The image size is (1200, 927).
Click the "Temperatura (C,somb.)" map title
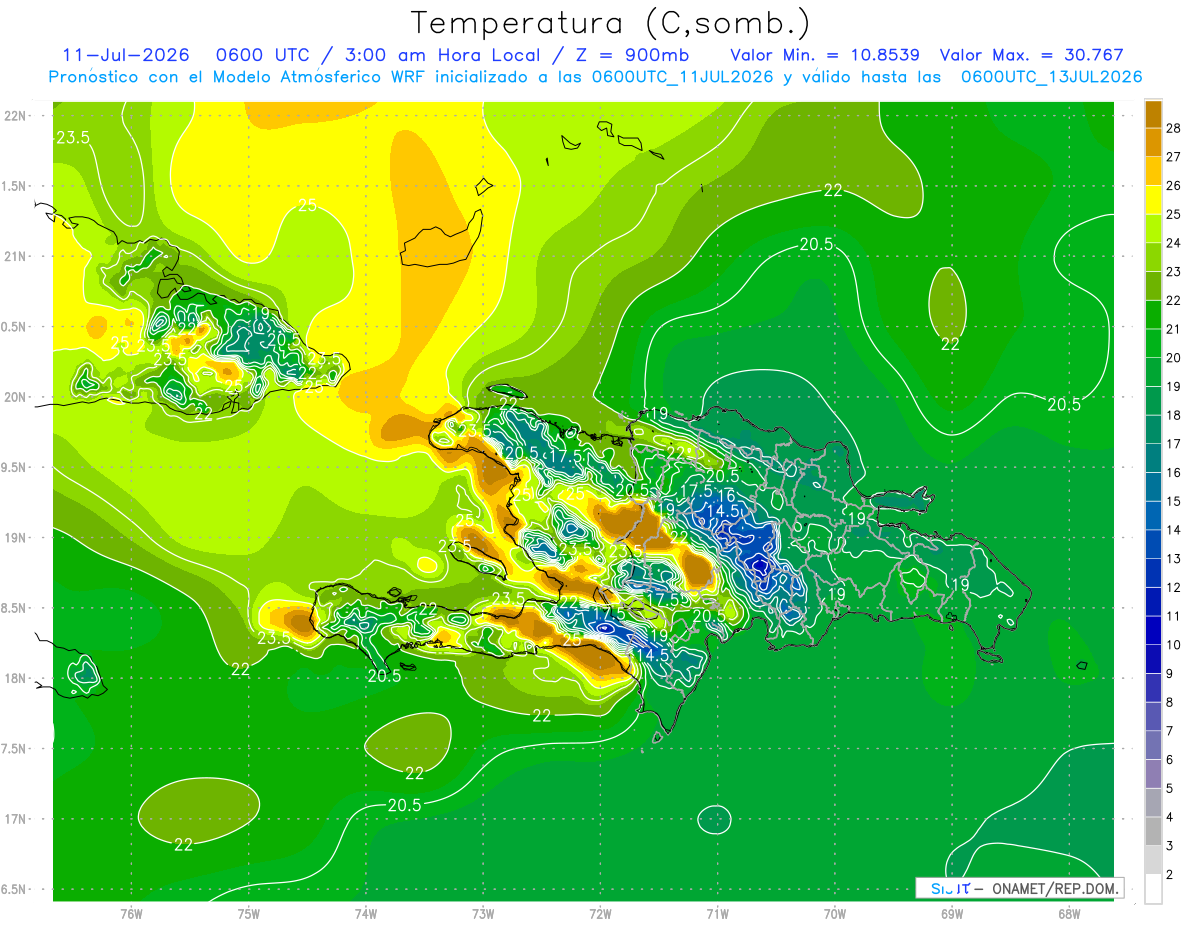pos(610,23)
